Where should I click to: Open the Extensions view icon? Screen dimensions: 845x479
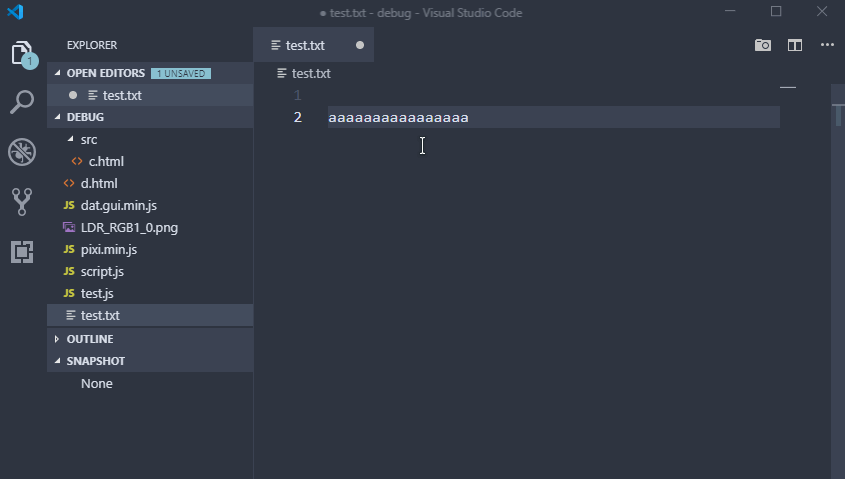pyautogui.click(x=22, y=252)
